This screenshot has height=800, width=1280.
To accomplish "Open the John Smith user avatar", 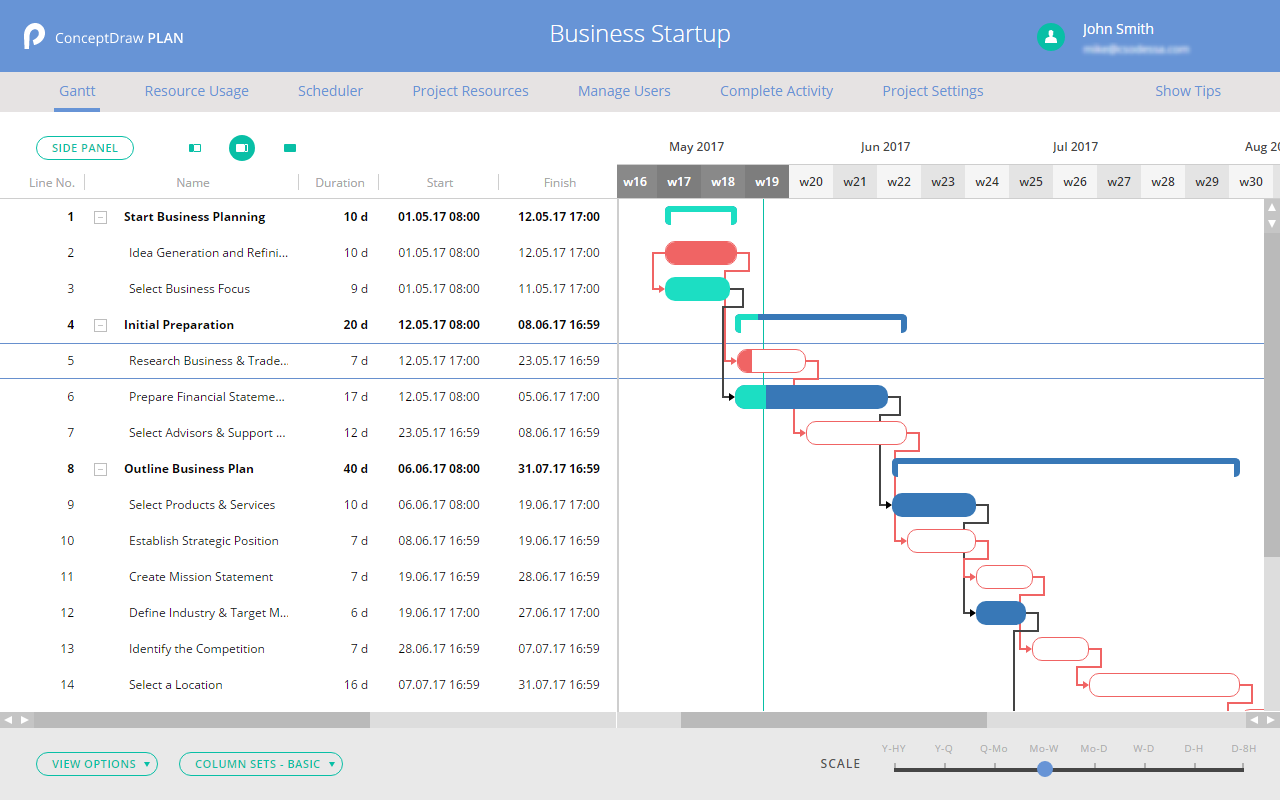I will pyautogui.click(x=1051, y=37).
